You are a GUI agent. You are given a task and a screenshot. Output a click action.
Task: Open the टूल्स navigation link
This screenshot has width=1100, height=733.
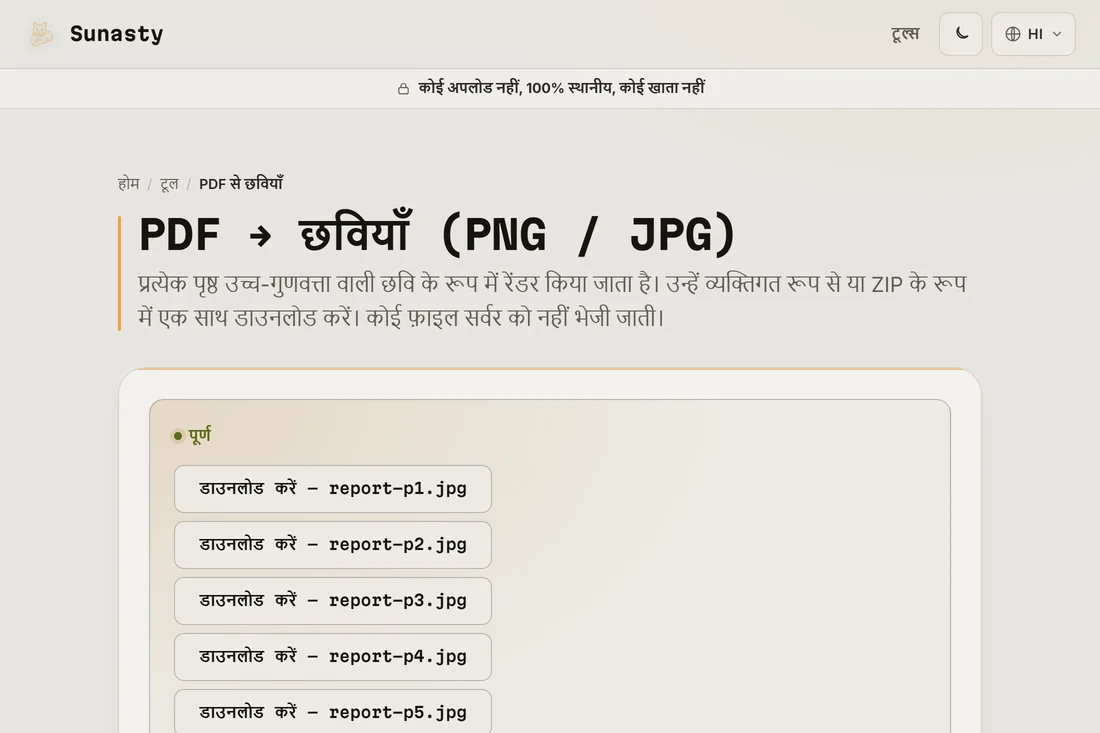pos(905,34)
